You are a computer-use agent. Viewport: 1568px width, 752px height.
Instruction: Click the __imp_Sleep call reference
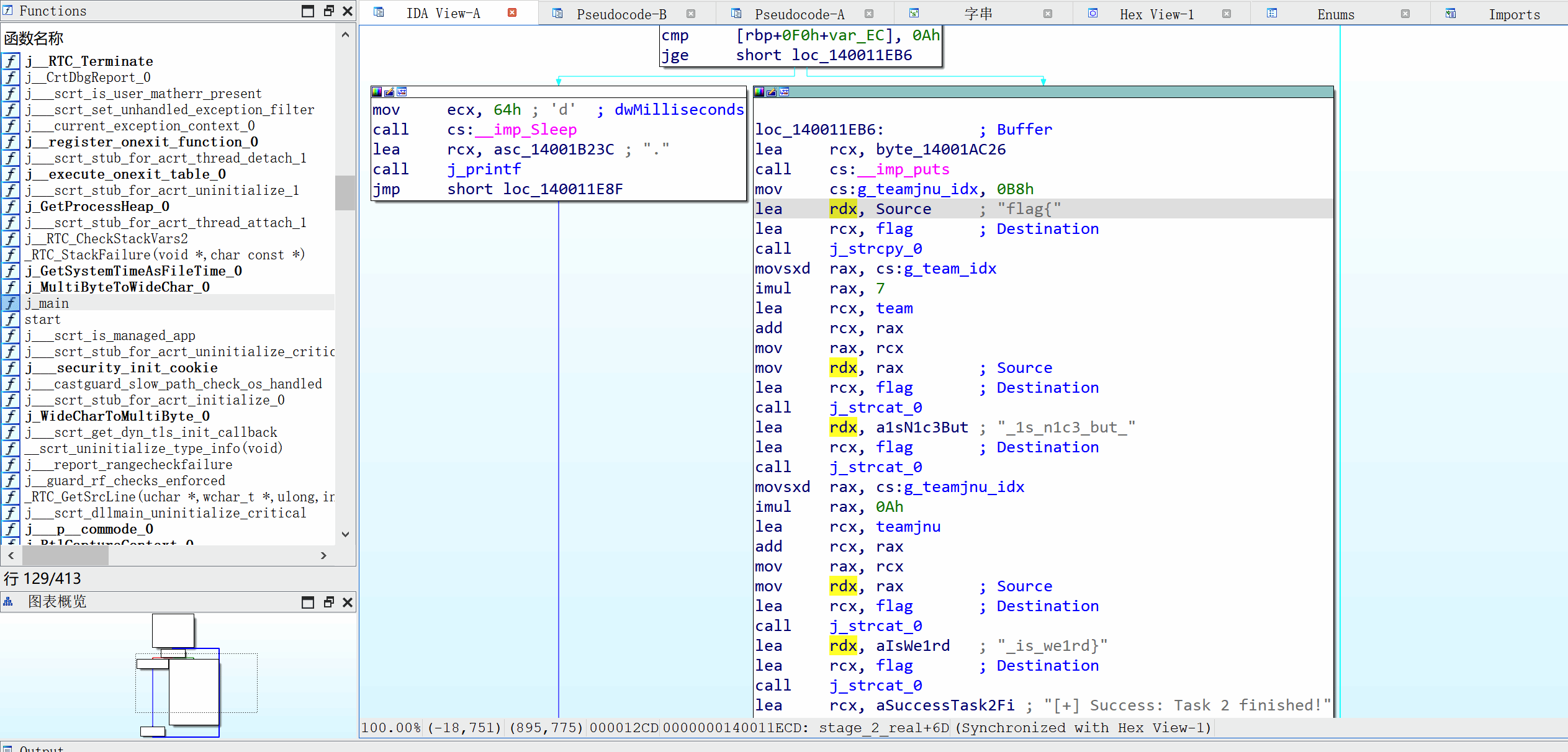tap(525, 129)
